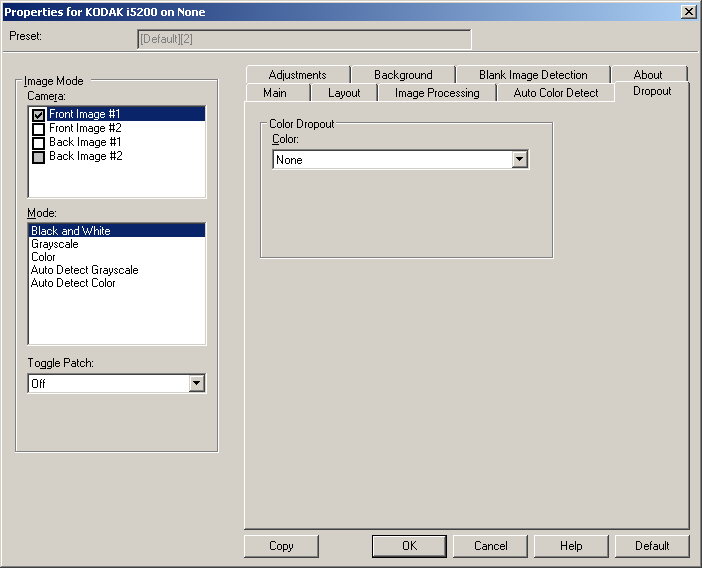
Task: Select the Back Image #2 row label
Action: pos(86,156)
